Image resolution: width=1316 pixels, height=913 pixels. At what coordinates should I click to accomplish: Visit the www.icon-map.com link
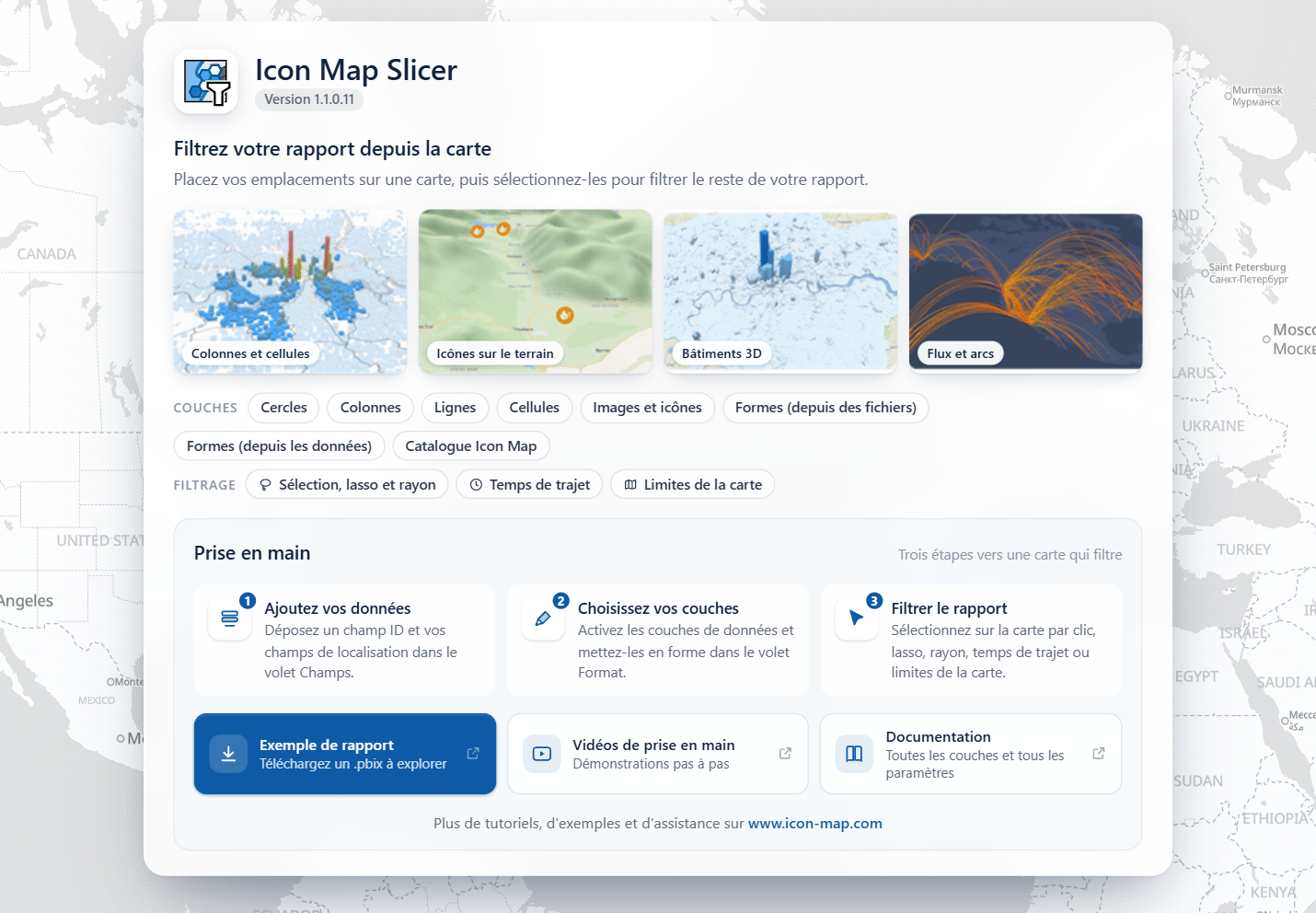point(815,824)
